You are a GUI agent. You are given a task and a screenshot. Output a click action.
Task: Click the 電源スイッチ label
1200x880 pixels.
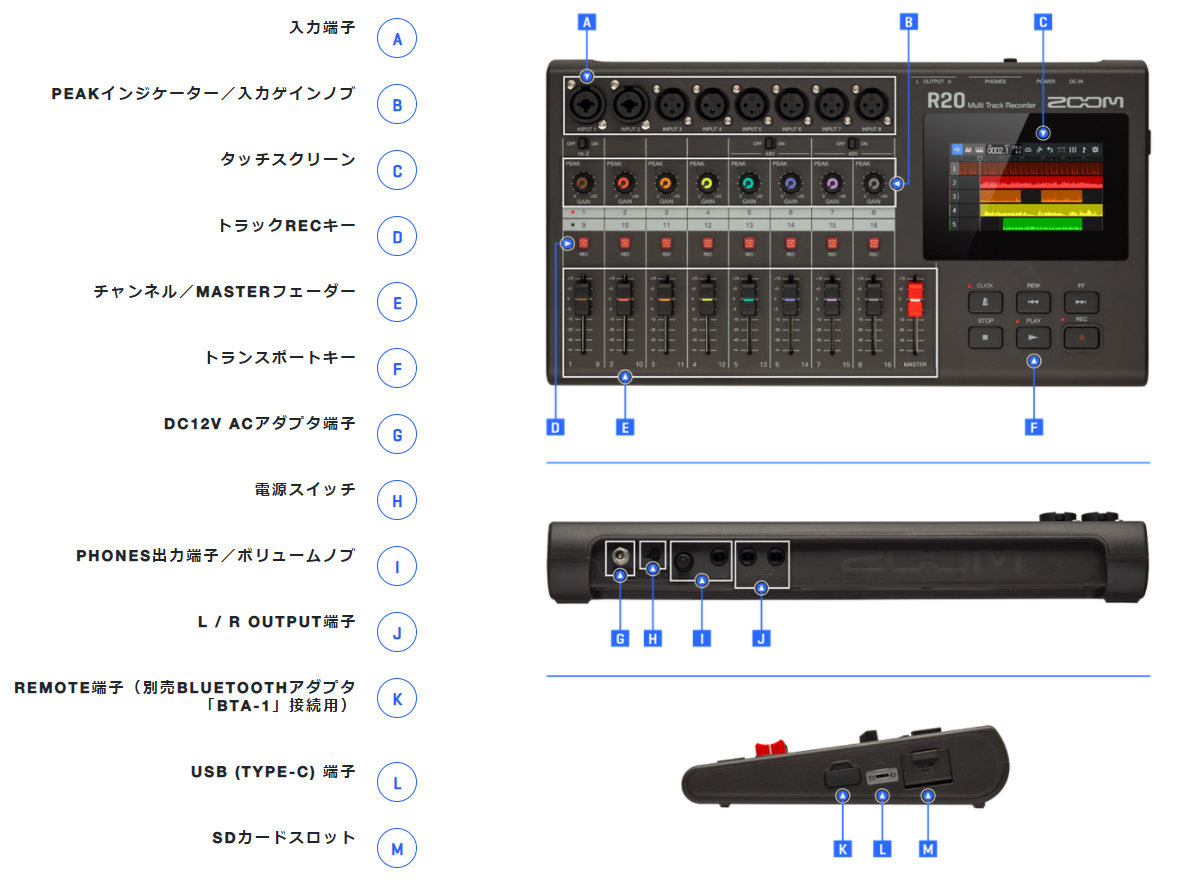tap(305, 490)
